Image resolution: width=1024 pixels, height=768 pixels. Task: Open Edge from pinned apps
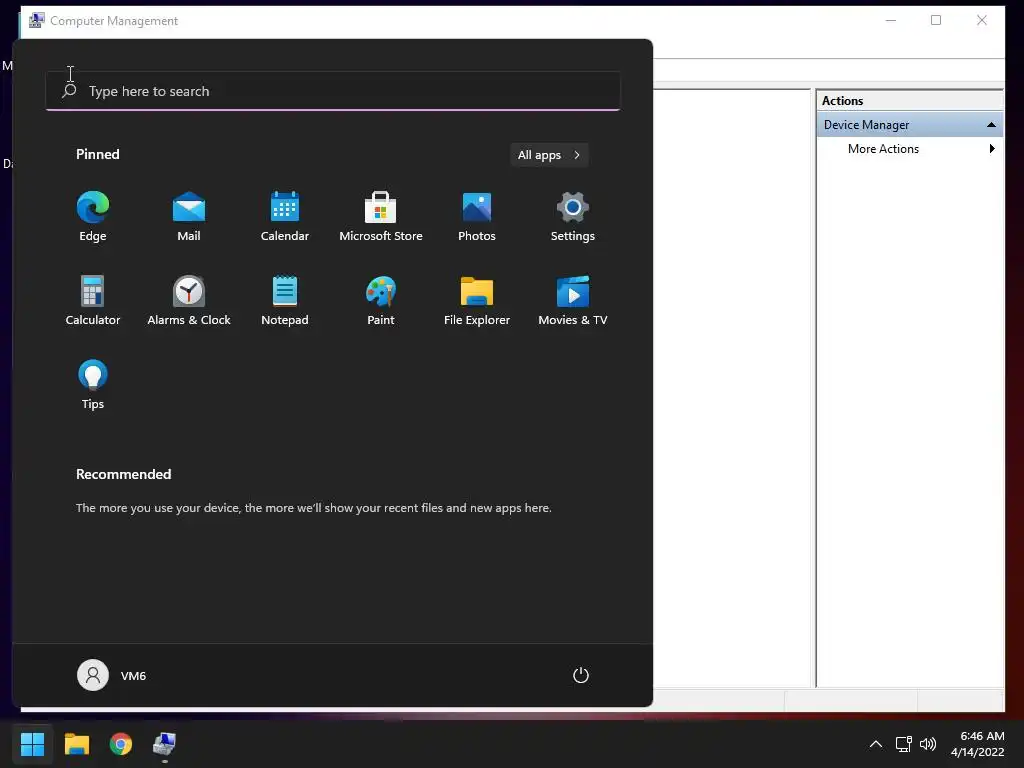[x=93, y=217]
